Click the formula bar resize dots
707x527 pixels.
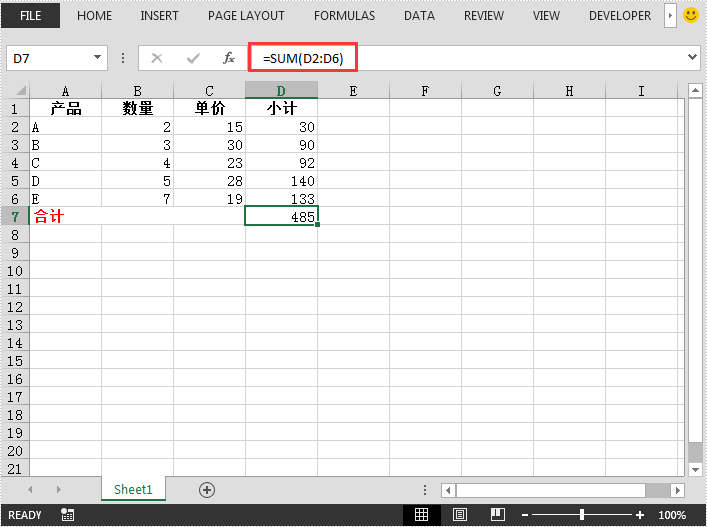(x=123, y=58)
